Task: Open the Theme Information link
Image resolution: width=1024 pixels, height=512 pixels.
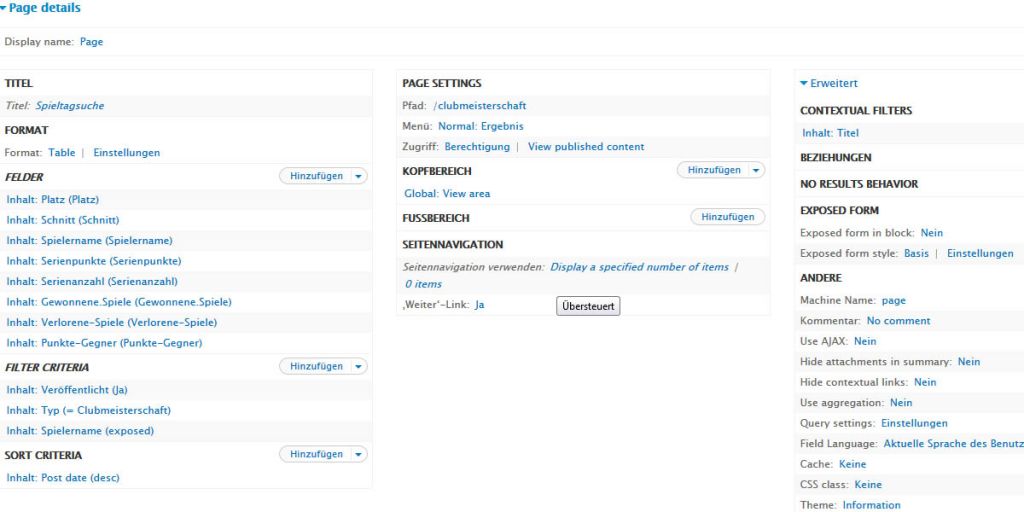Action: coord(871,505)
